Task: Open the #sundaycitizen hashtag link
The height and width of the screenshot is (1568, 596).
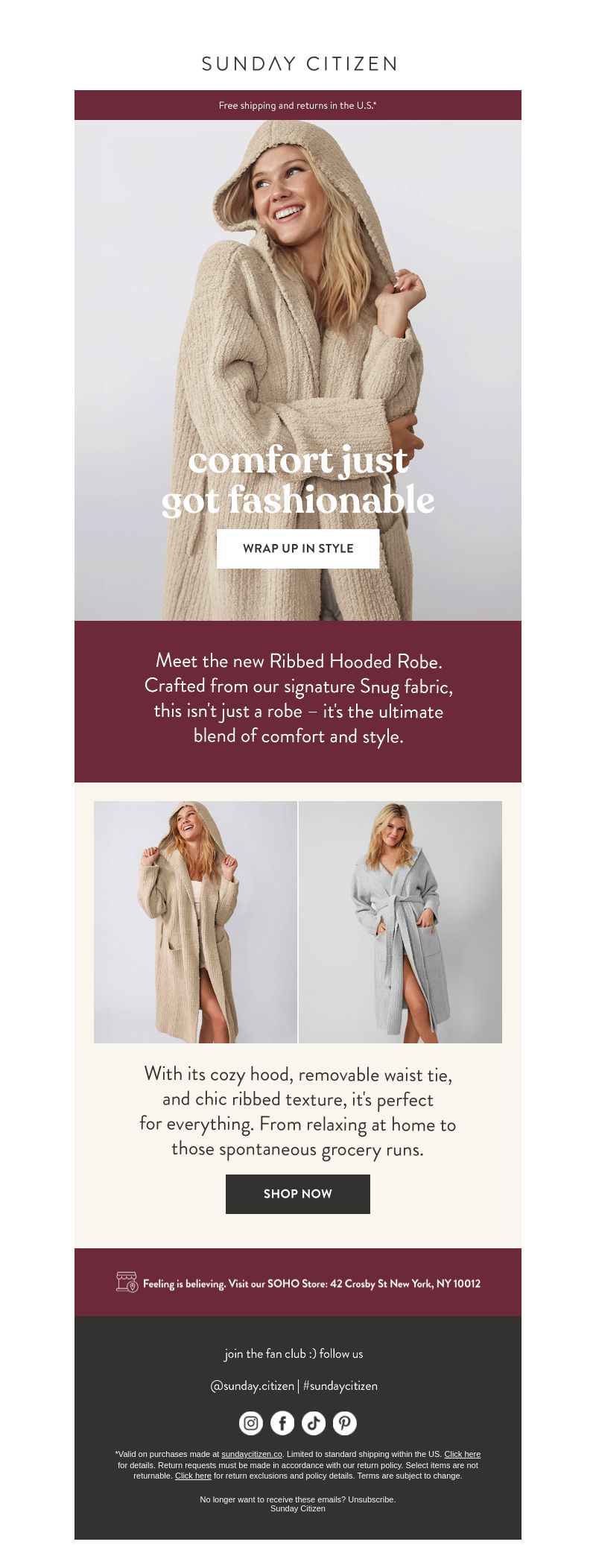Action: click(x=340, y=1385)
